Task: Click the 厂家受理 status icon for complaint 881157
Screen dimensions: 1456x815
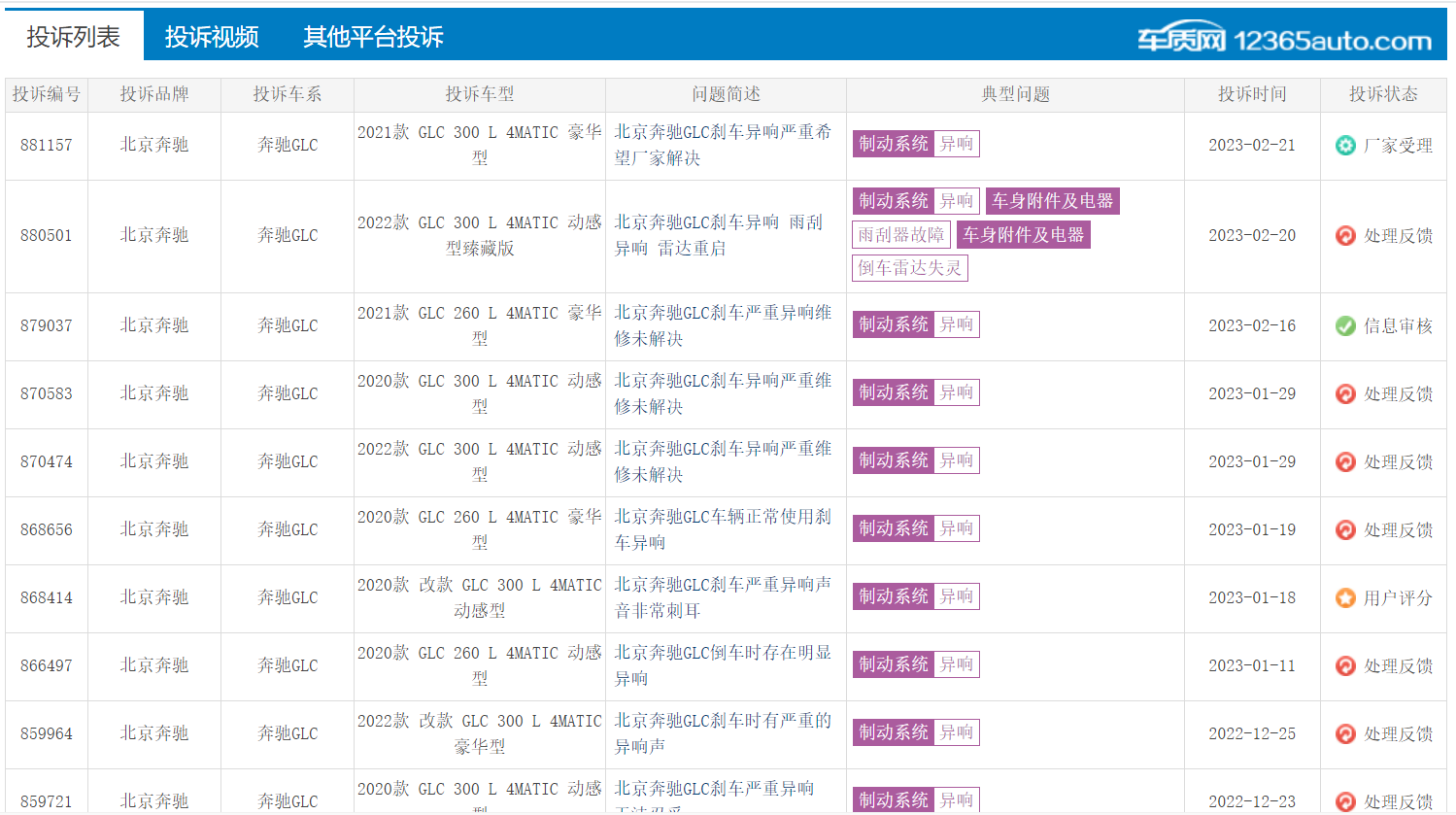Action: pyautogui.click(x=1345, y=146)
